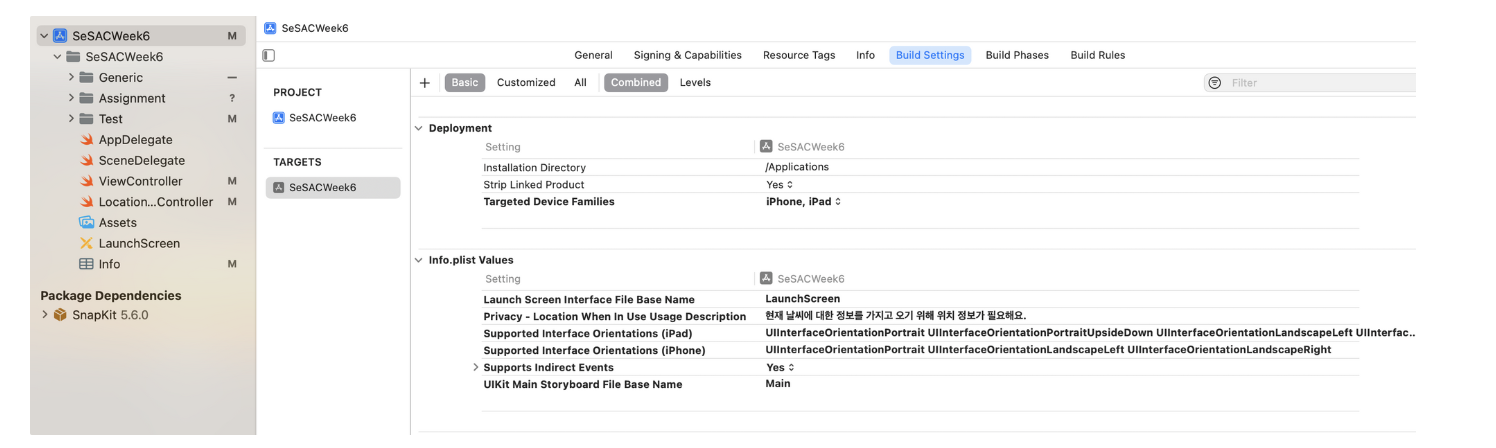Click the PROJECT section heading
The height and width of the screenshot is (448, 1496).
(x=297, y=93)
